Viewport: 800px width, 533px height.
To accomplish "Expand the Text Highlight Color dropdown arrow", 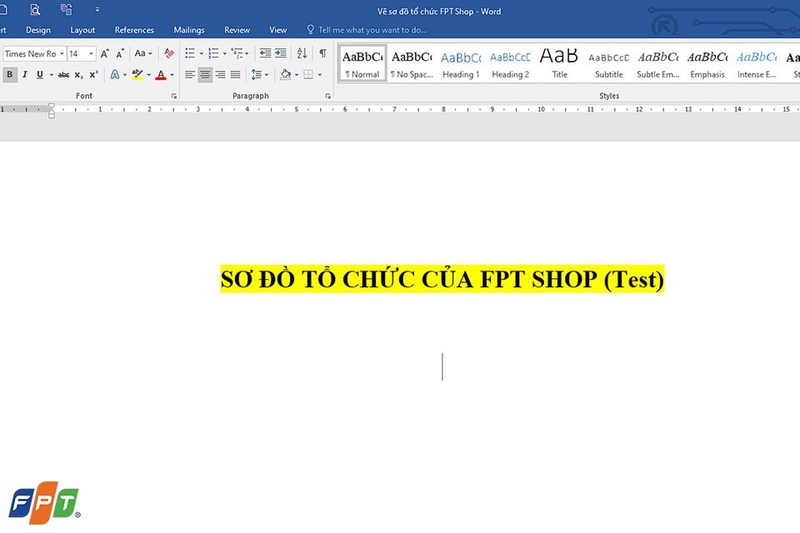I will tap(148, 75).
